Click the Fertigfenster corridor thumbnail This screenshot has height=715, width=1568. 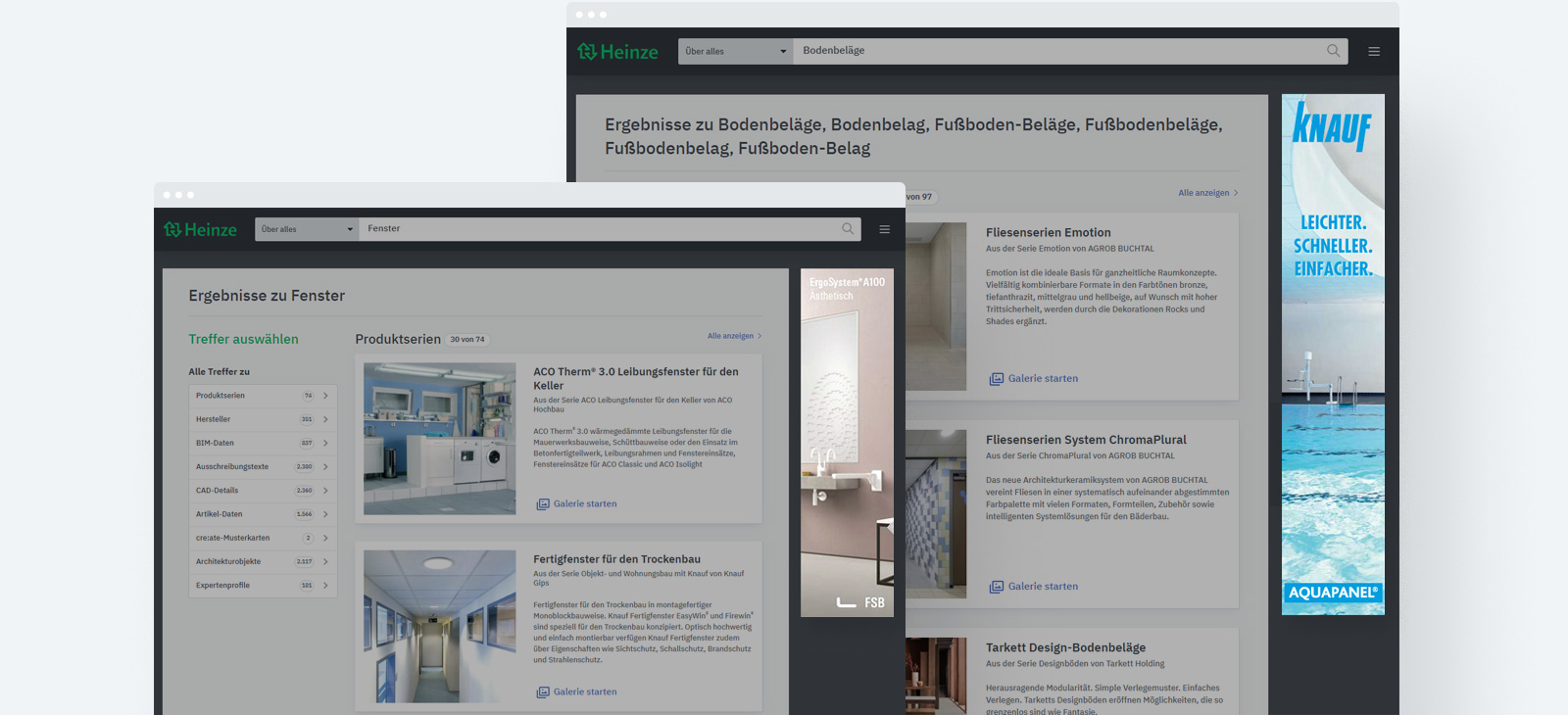pos(439,627)
